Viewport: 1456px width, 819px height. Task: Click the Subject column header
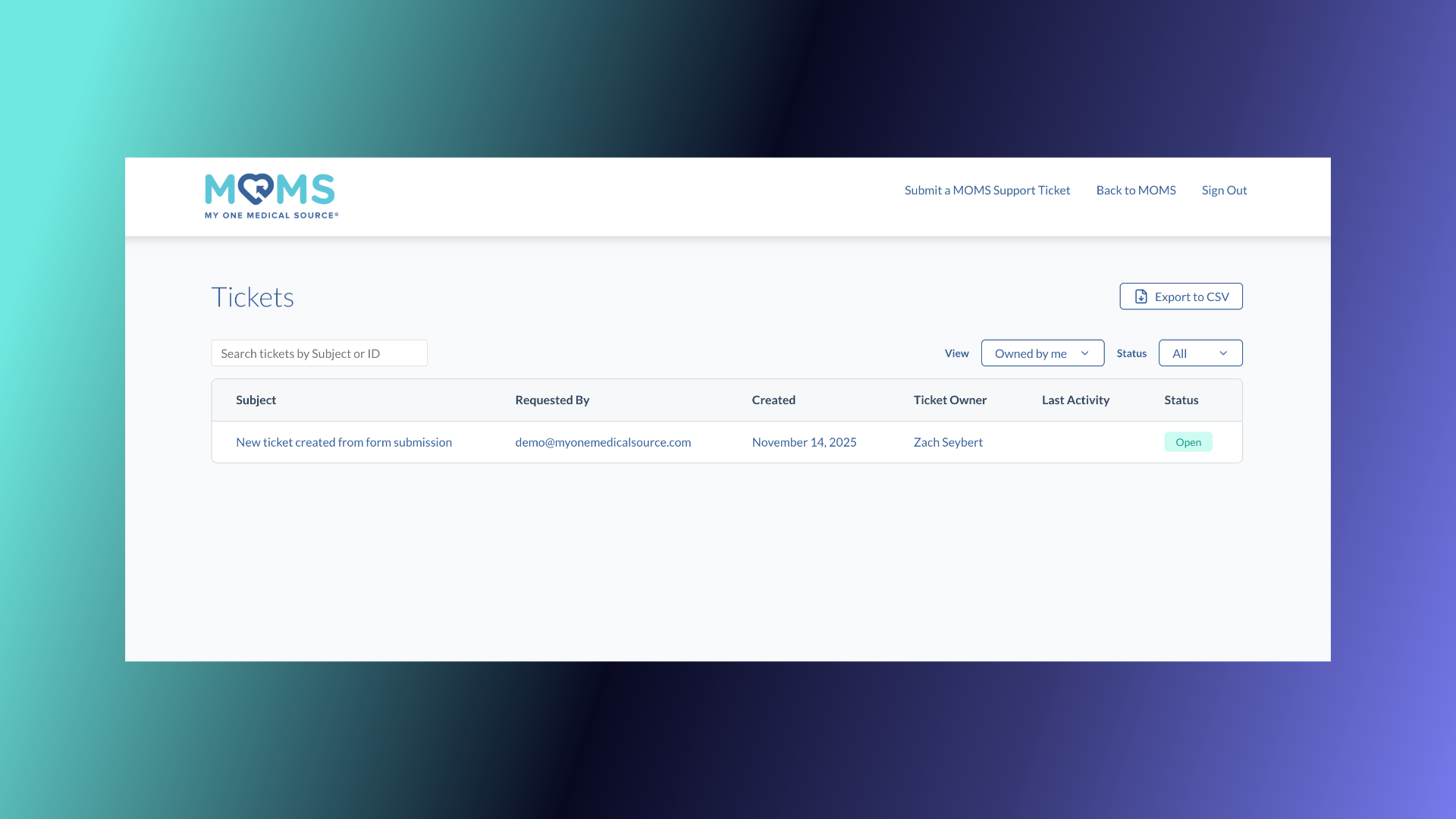(x=256, y=400)
